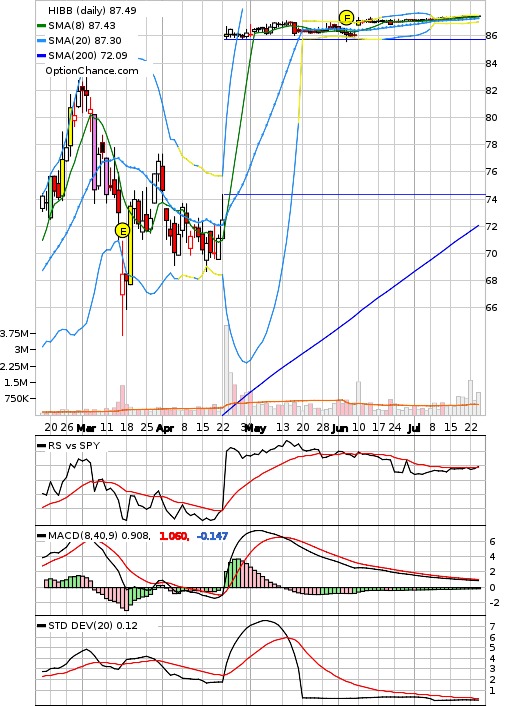526x706 pixels.
Task: Click the Mar label on date axis
Action: pyautogui.click(x=86, y=428)
